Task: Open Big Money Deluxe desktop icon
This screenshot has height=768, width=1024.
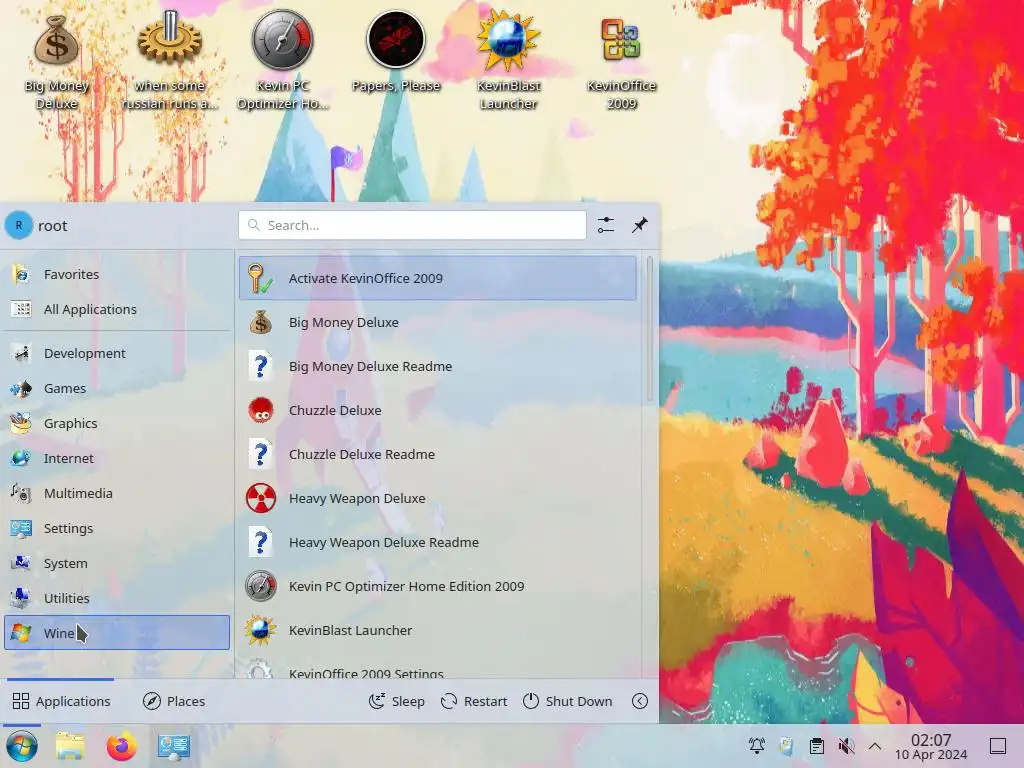Action: pyautogui.click(x=57, y=62)
